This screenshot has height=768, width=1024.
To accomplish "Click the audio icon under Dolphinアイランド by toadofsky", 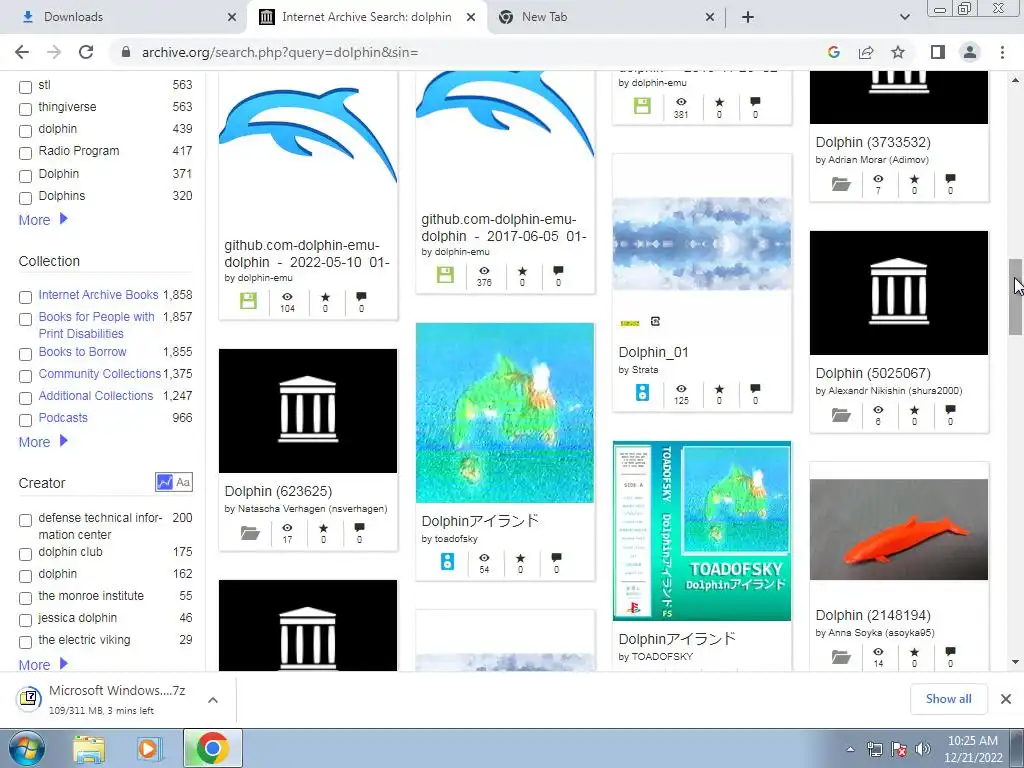I will 447,562.
